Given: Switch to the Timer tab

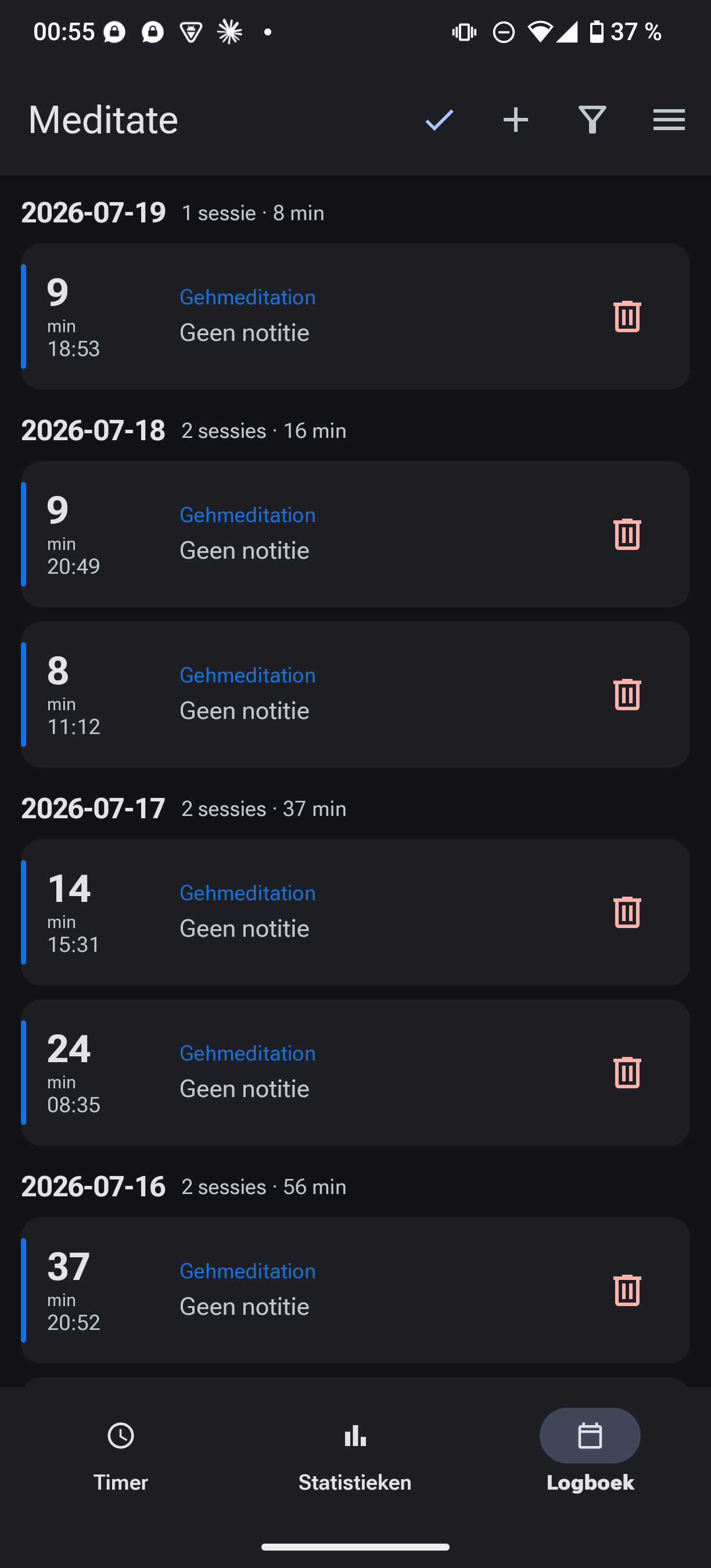Looking at the screenshot, I should tap(120, 1456).
